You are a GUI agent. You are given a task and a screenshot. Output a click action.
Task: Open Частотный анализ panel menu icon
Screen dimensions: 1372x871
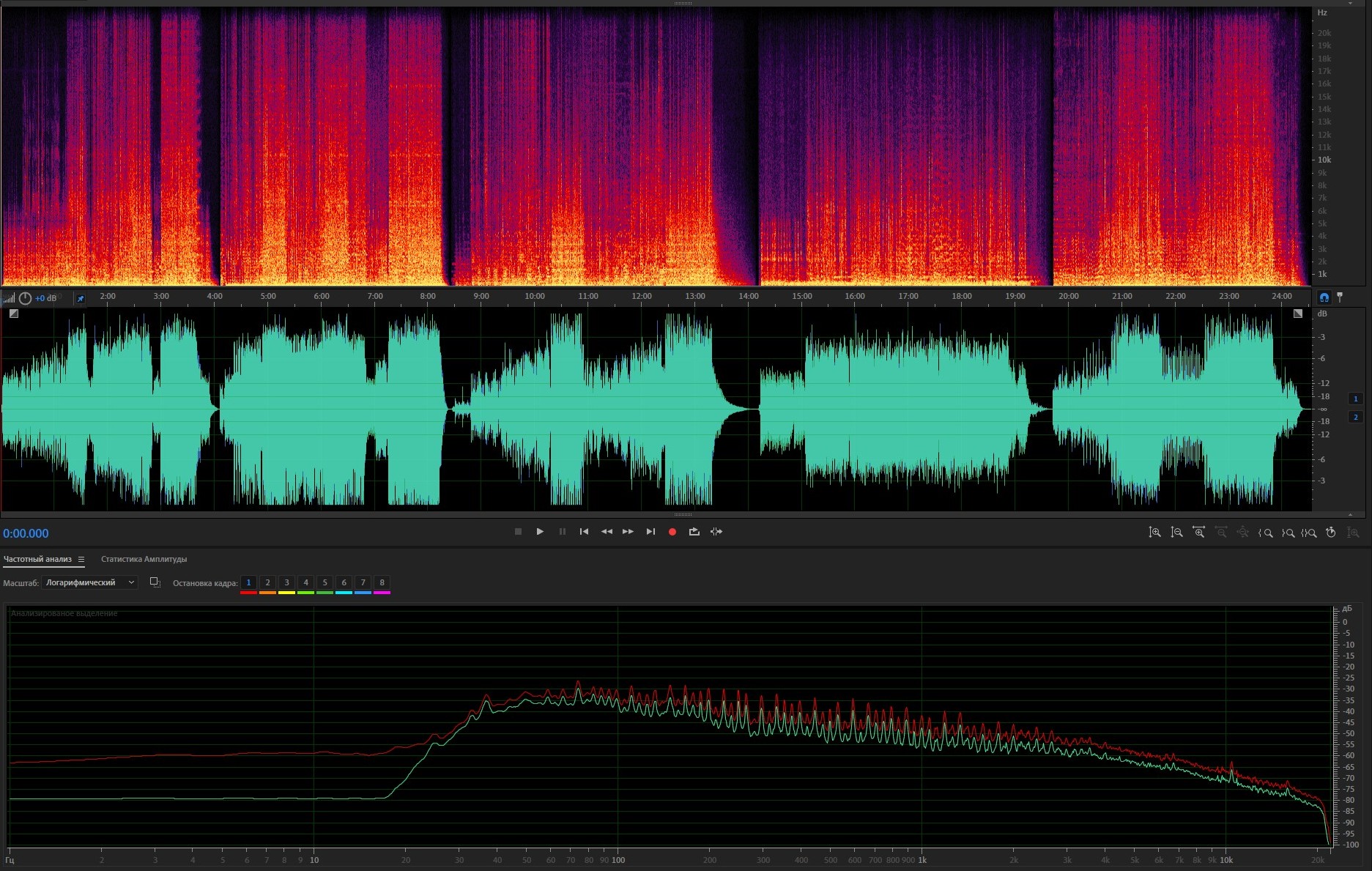coord(81,560)
